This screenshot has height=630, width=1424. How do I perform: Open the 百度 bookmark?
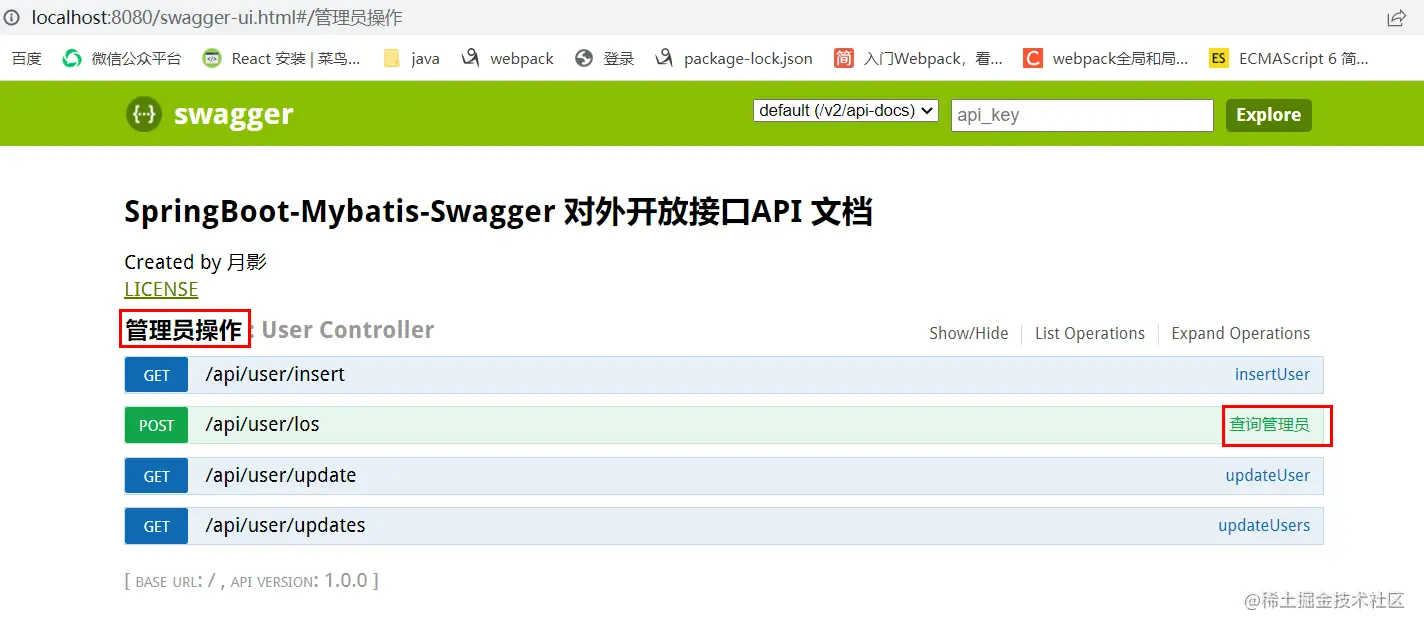click(27, 58)
